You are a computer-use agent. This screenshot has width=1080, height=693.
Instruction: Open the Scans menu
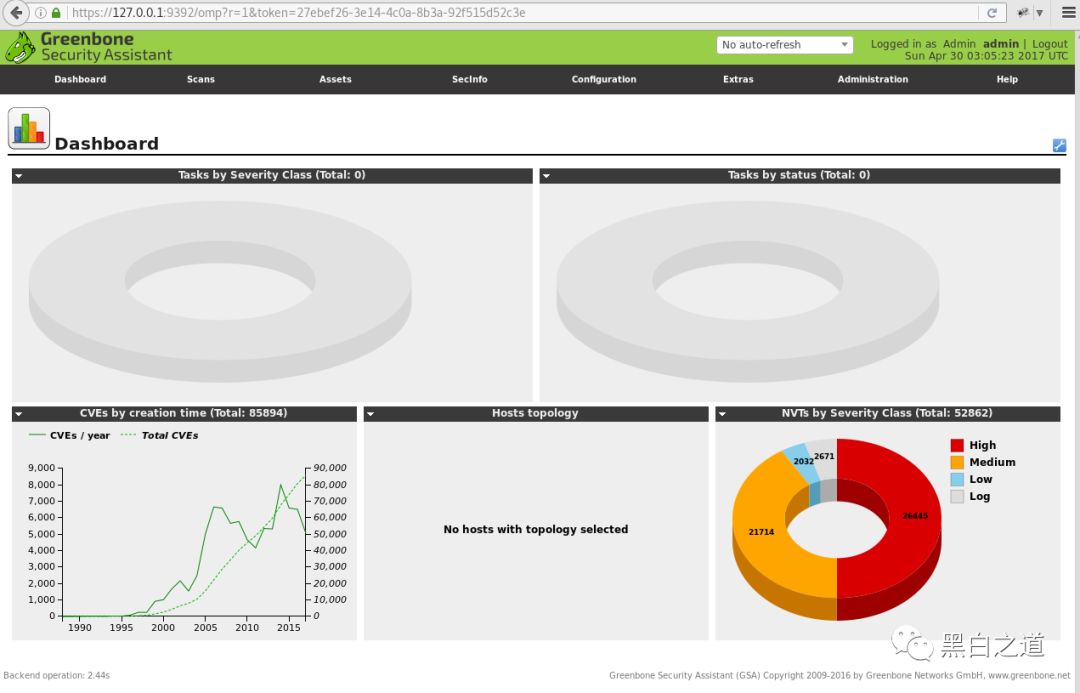(200, 79)
